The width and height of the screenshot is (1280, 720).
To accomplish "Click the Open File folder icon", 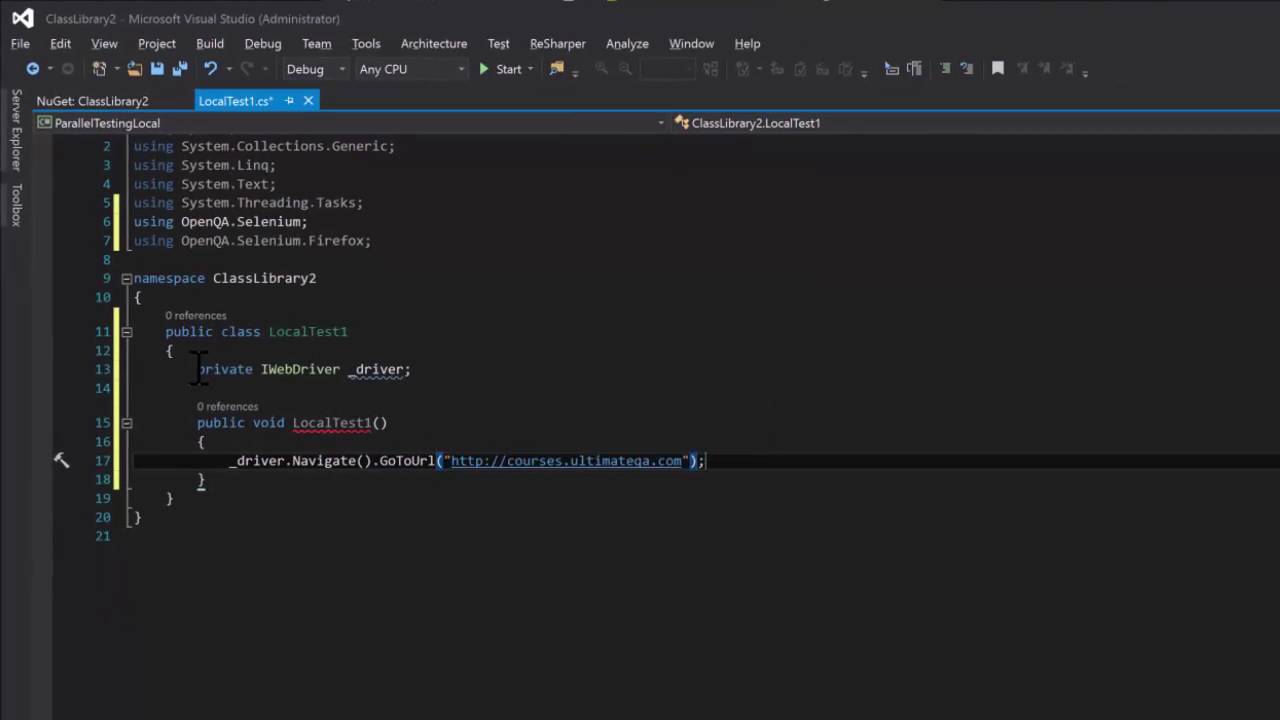I will (134, 69).
